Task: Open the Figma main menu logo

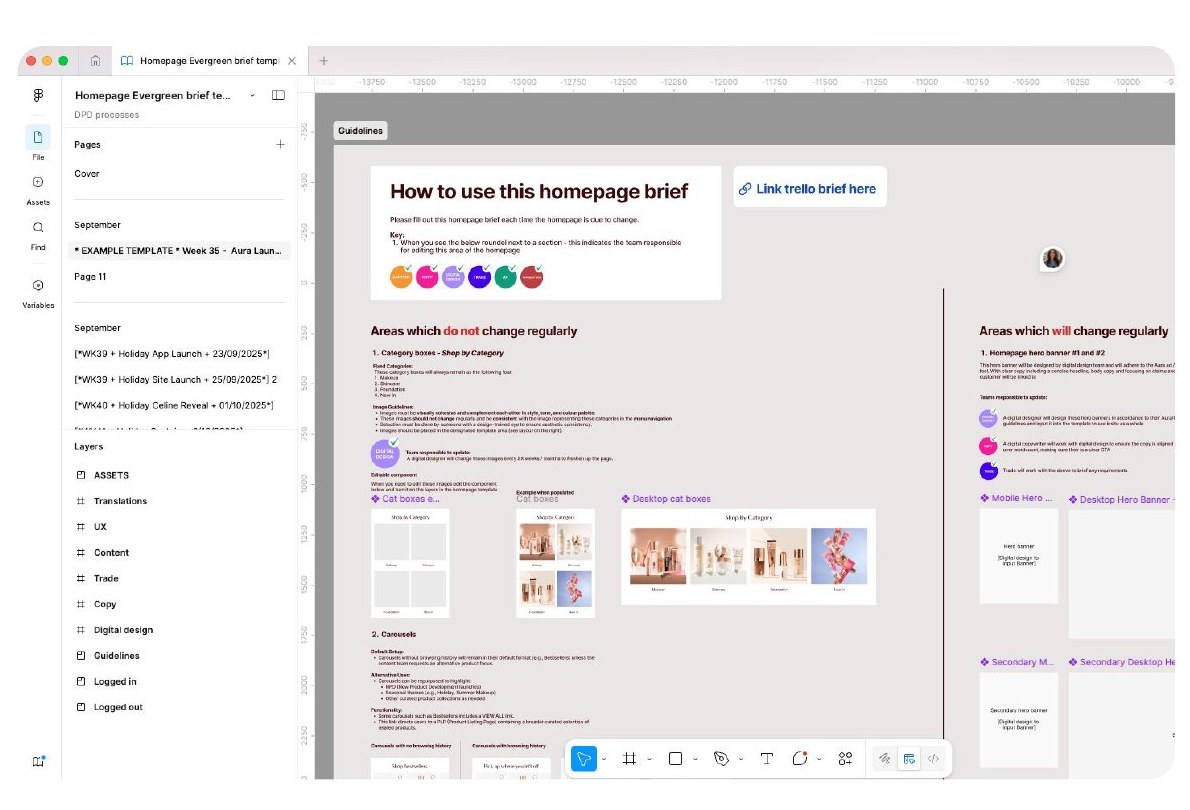Action: pyautogui.click(x=38, y=95)
